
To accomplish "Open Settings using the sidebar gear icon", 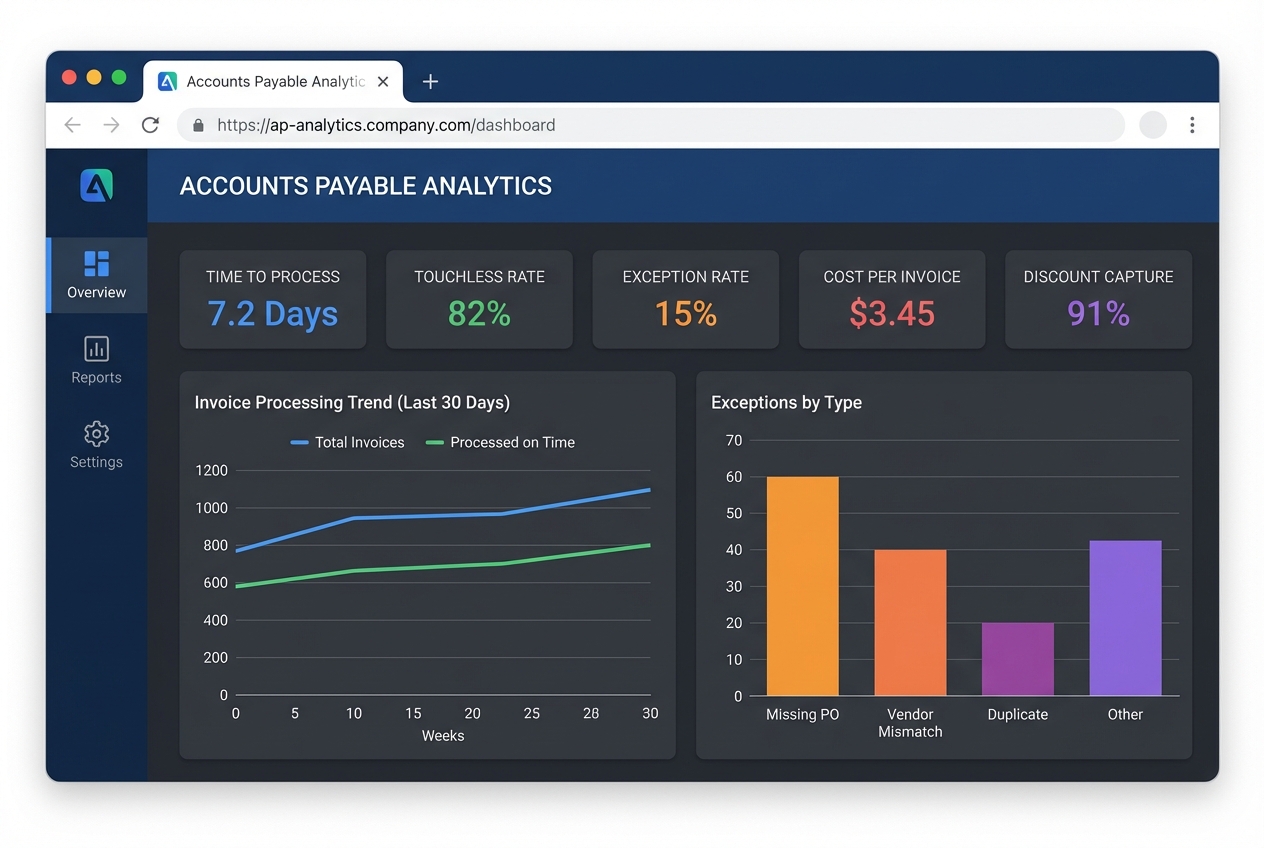I will coord(96,446).
